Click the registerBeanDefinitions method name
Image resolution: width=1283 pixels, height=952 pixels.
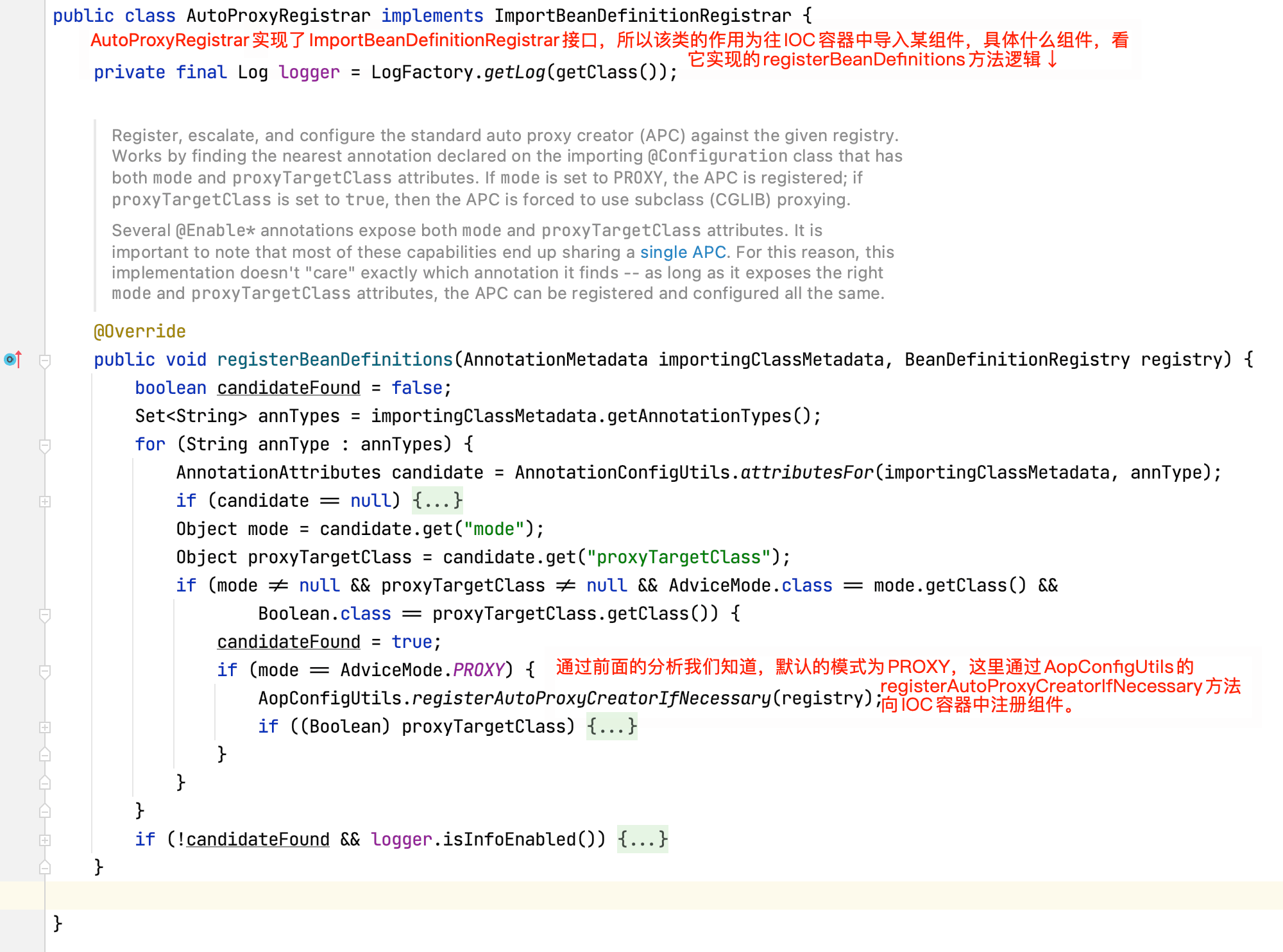click(x=335, y=359)
